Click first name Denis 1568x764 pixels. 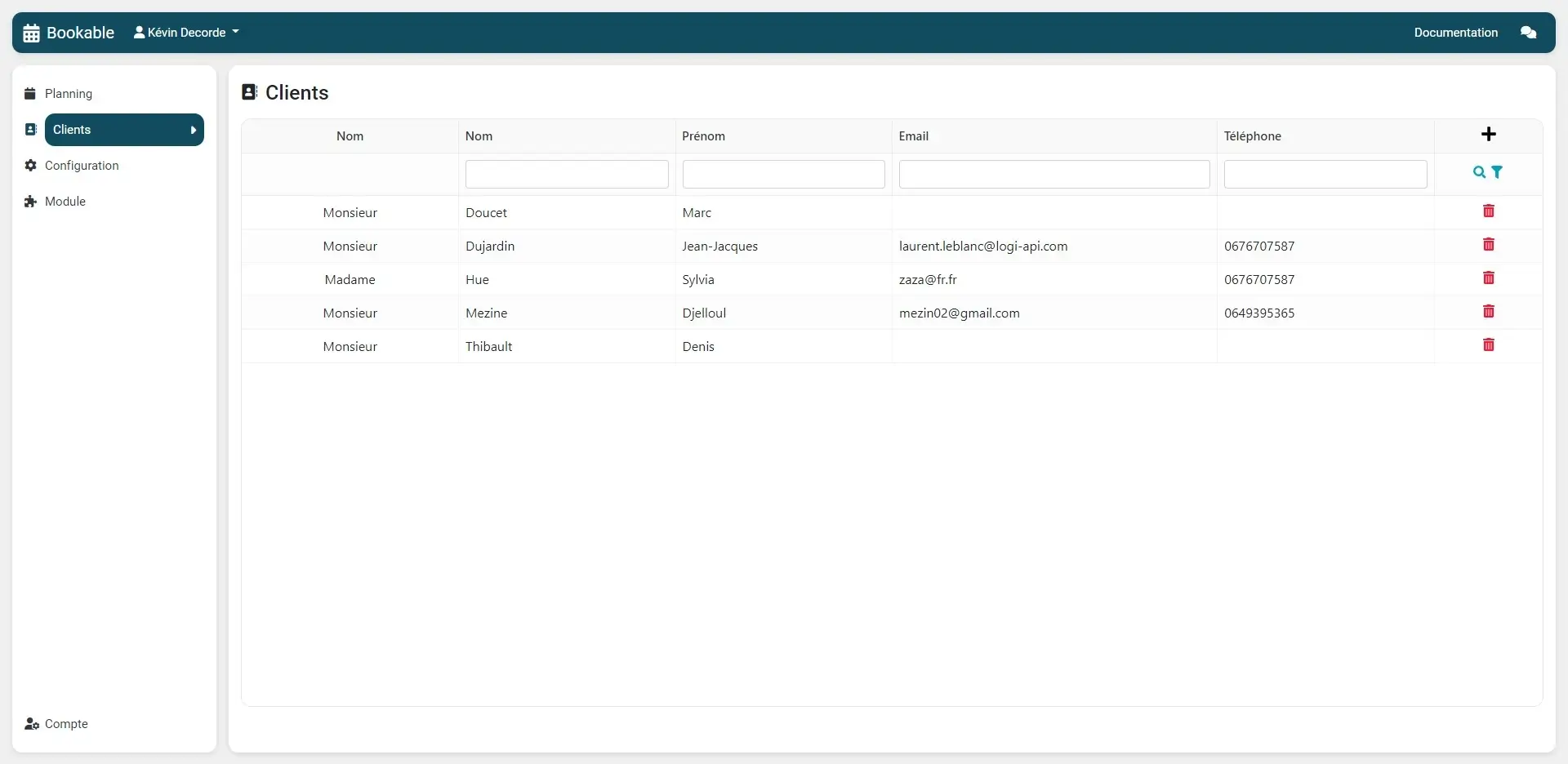point(698,347)
